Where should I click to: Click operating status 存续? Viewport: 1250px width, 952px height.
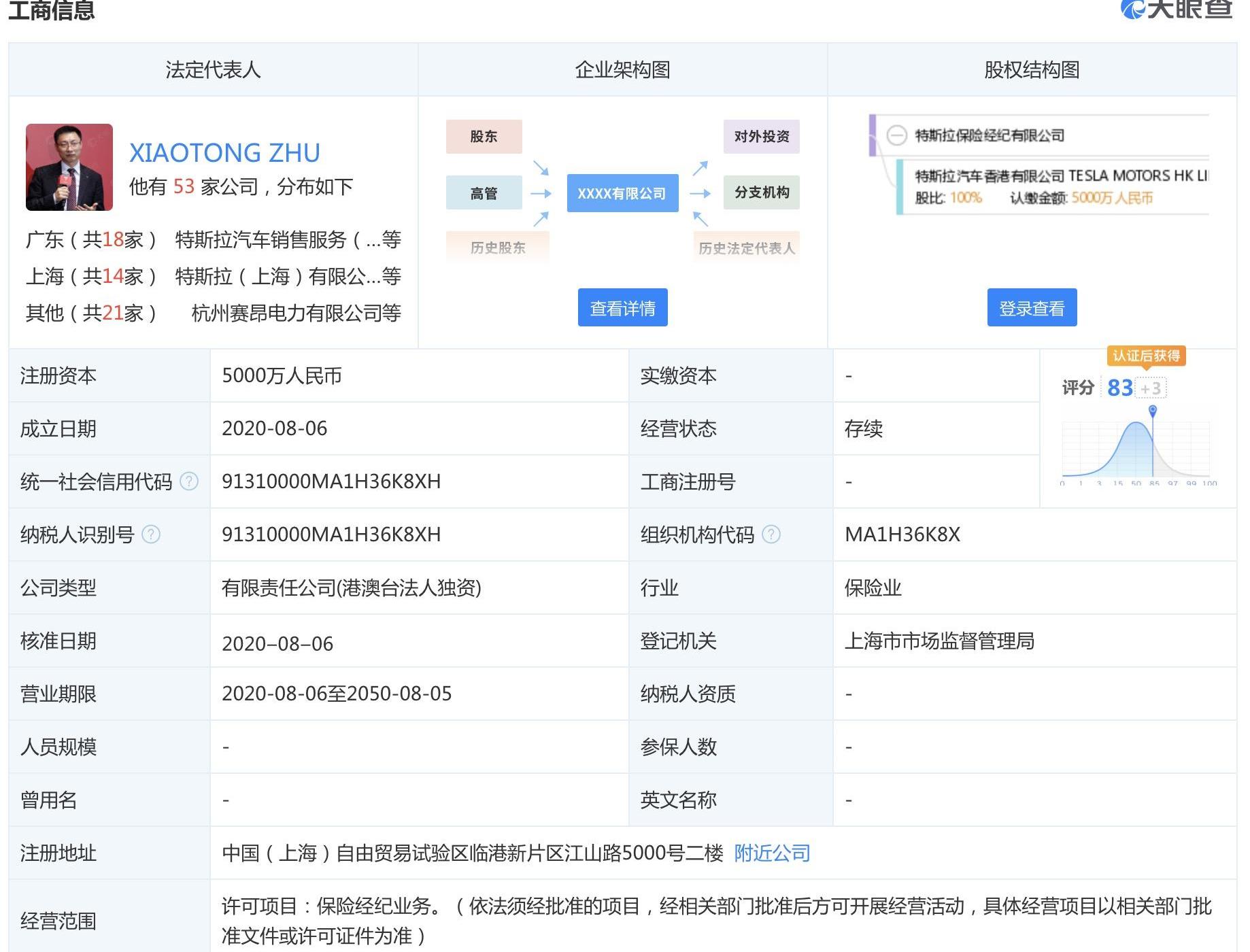[863, 428]
